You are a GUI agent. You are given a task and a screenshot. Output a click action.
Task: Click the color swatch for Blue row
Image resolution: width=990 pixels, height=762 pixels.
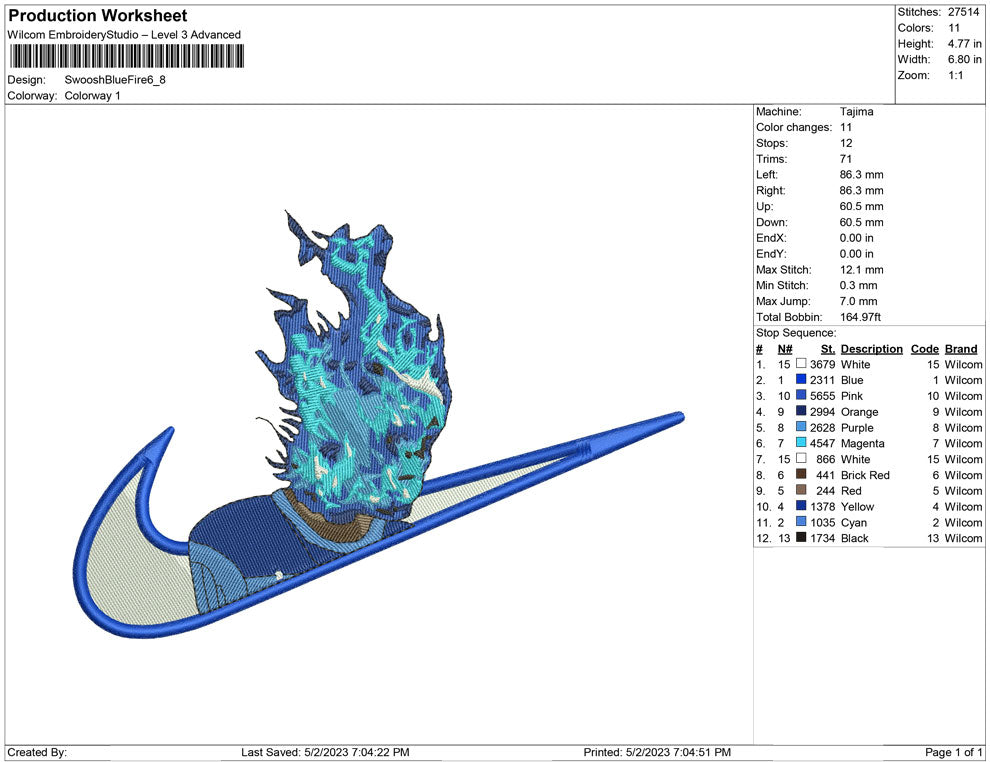click(801, 380)
